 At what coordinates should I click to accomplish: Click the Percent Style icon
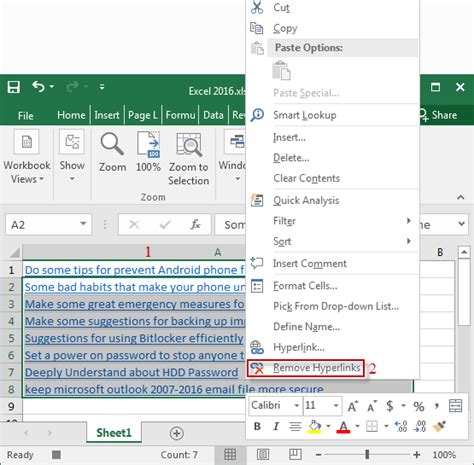tap(419, 406)
